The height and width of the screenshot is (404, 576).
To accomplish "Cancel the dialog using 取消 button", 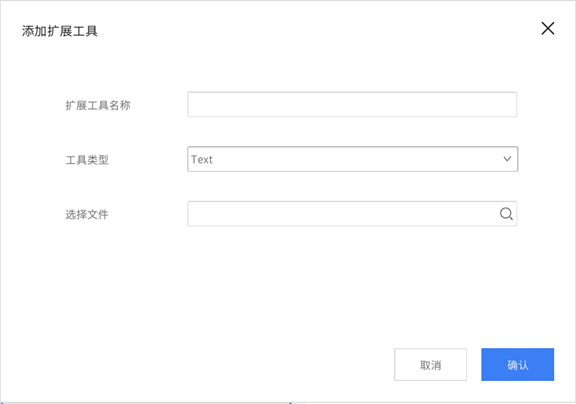I will pyautogui.click(x=430, y=364).
